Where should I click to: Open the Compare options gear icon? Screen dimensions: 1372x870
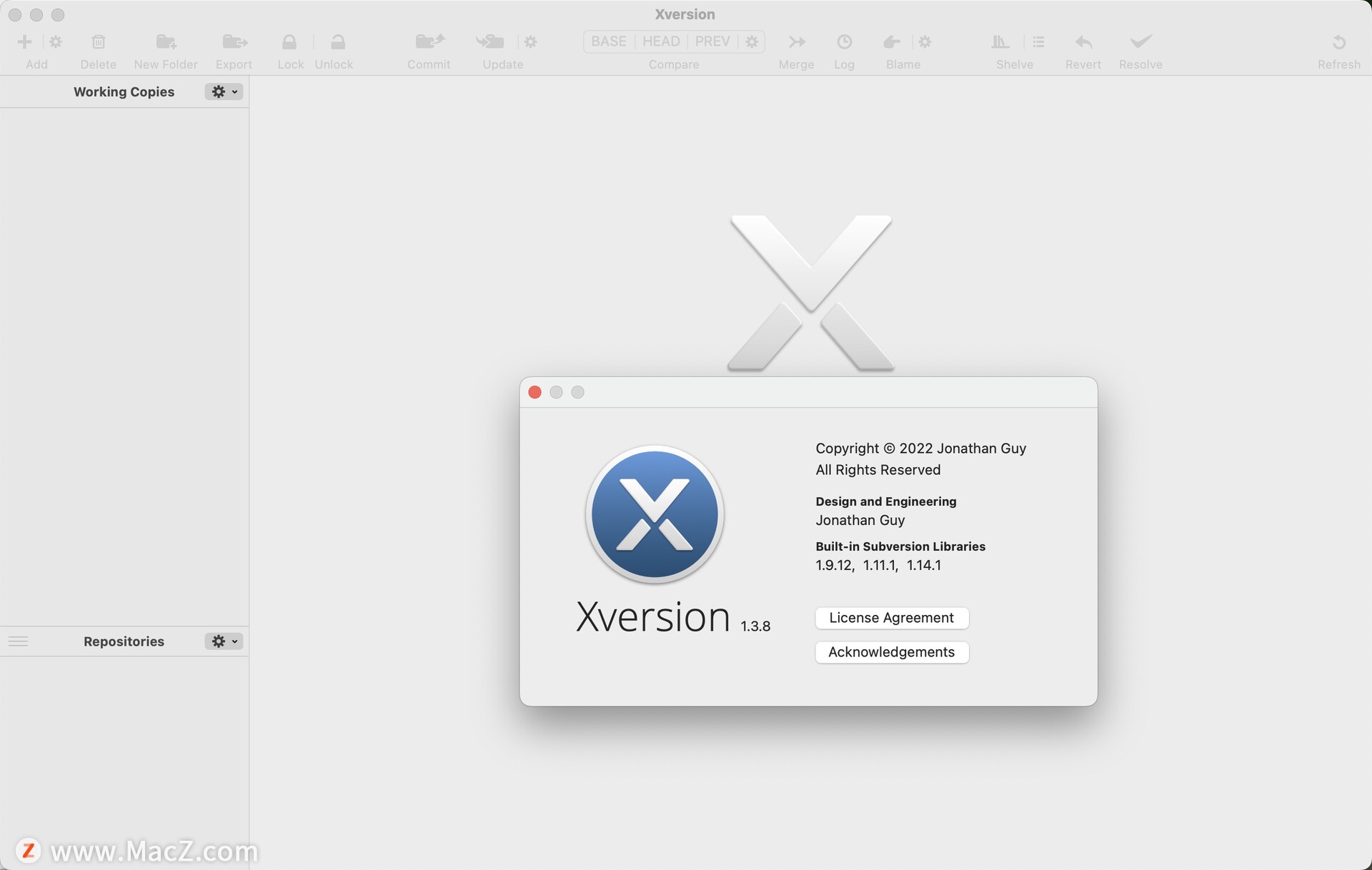(752, 42)
